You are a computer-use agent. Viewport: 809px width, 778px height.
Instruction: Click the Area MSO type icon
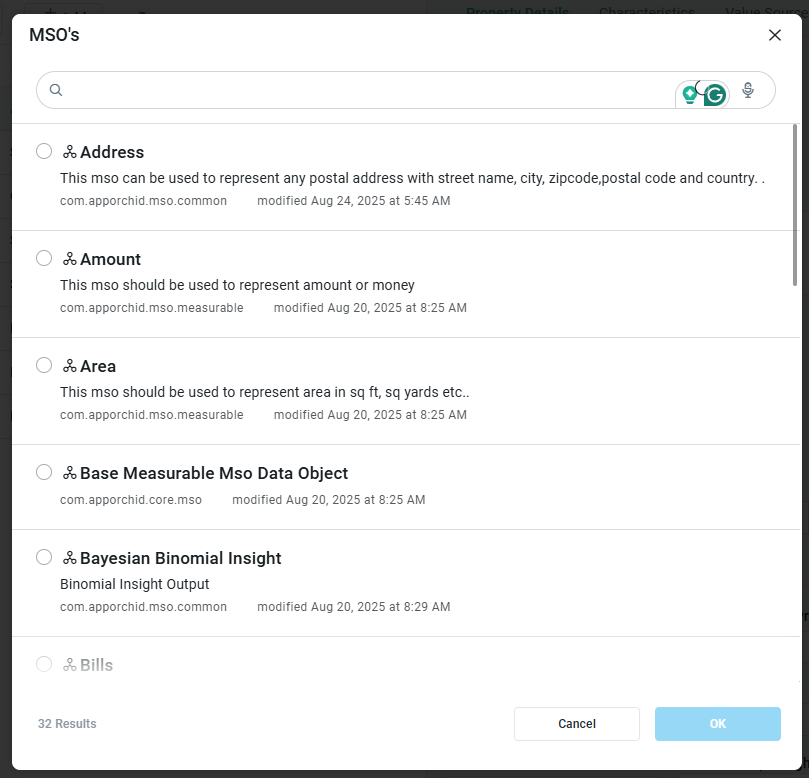coord(70,366)
